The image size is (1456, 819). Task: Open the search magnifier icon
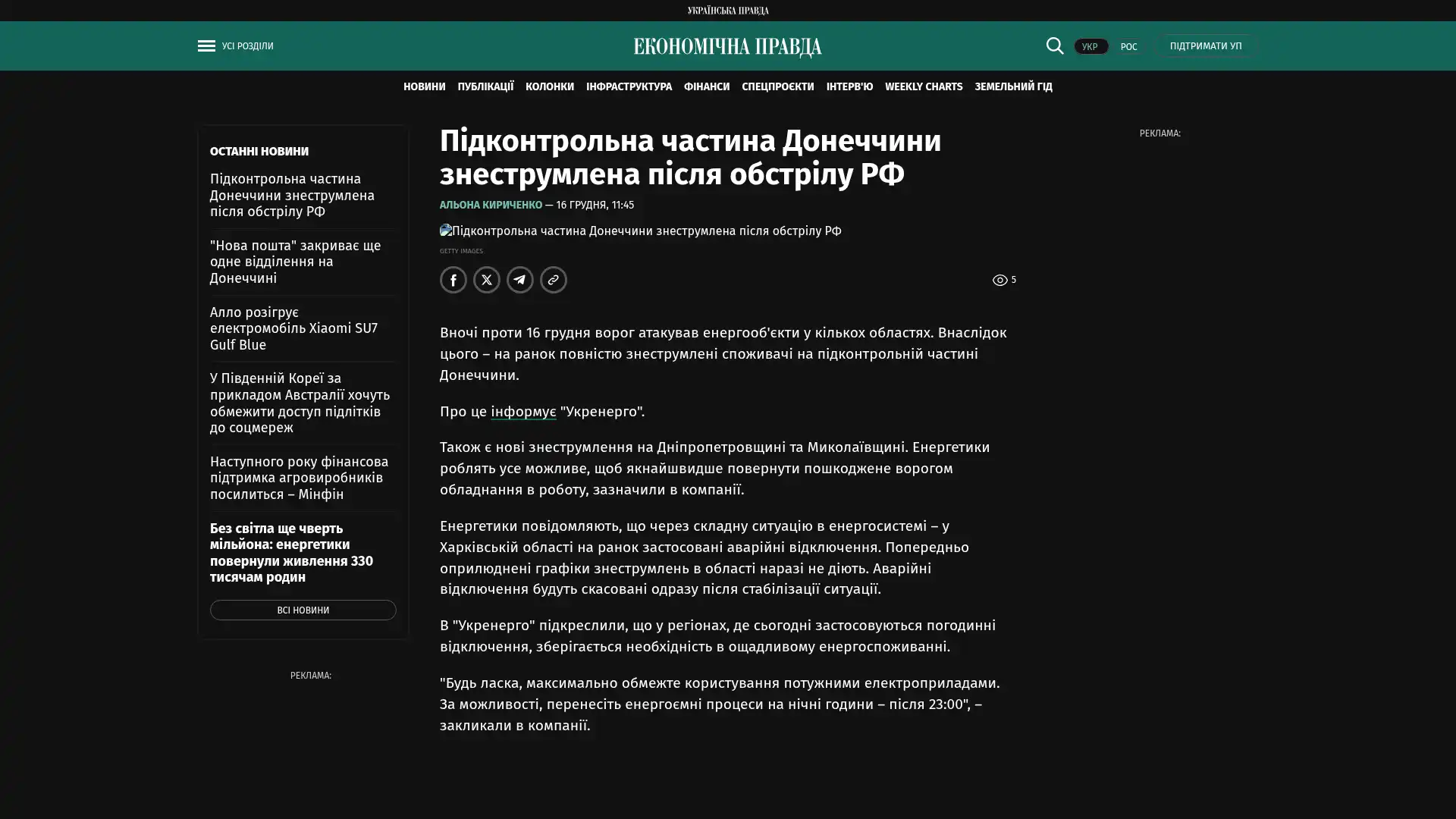(x=1054, y=45)
